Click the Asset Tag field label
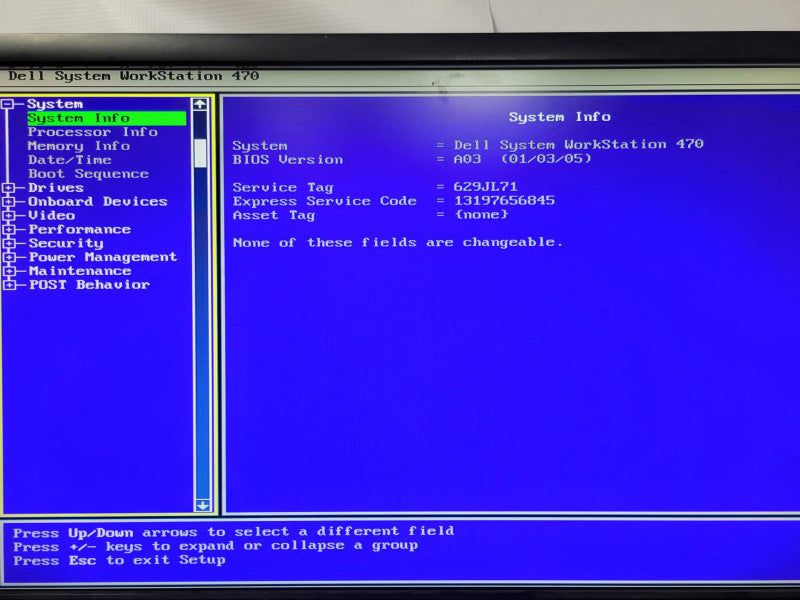800x600 pixels. pos(274,215)
